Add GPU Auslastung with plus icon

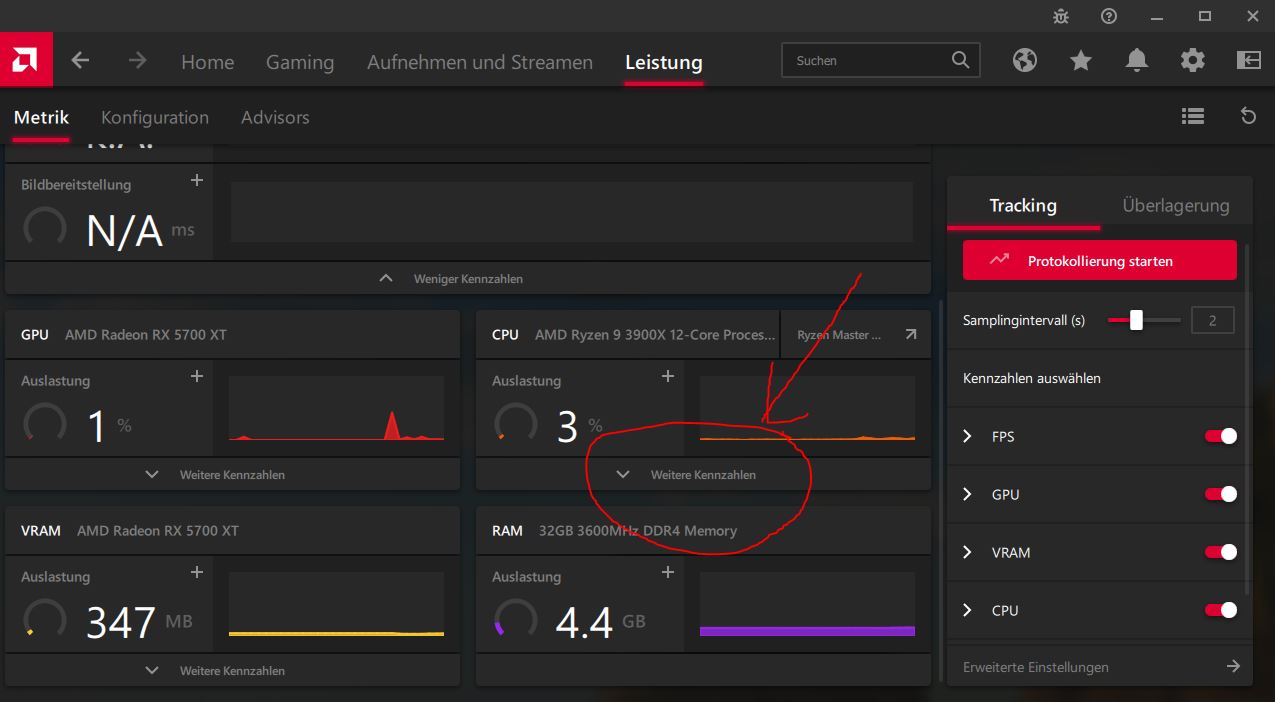(197, 376)
